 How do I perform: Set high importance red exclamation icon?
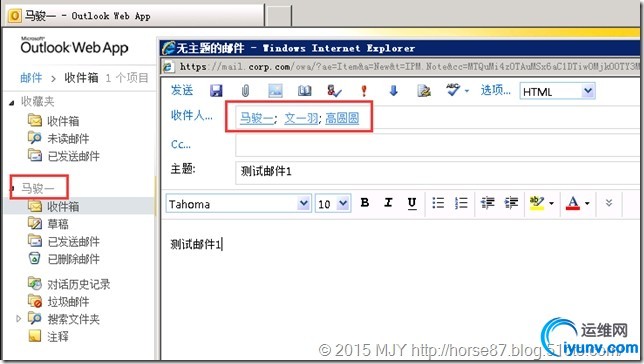coord(363,91)
